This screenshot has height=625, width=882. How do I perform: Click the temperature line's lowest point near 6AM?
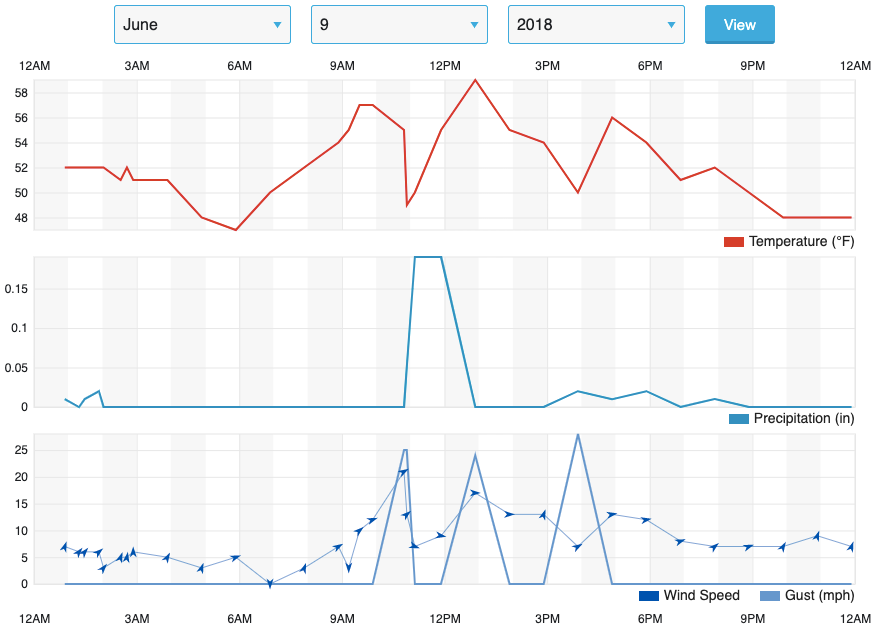coord(236,230)
